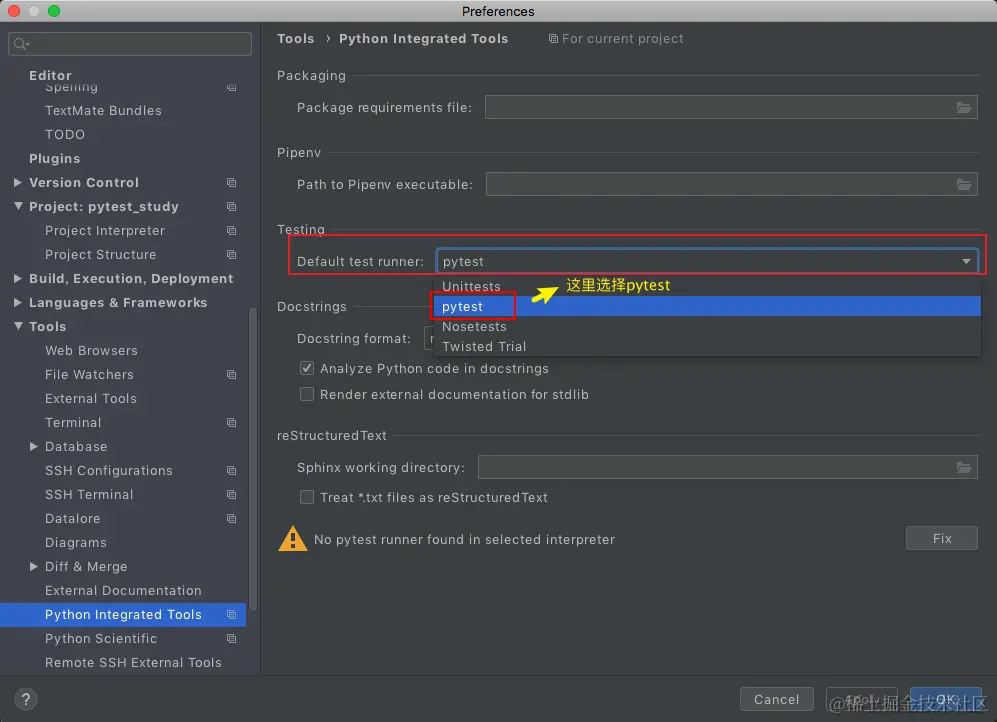Enable Render external documentation for stdlib
Image resolution: width=997 pixels, height=722 pixels.
[x=306, y=394]
